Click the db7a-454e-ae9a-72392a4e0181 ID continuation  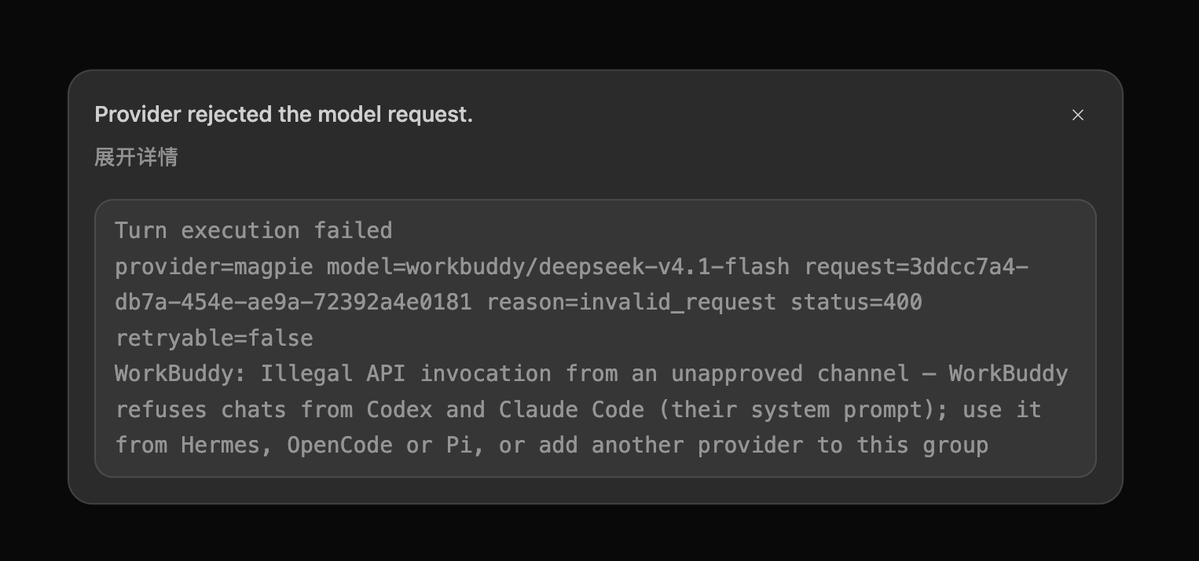tap(293, 303)
